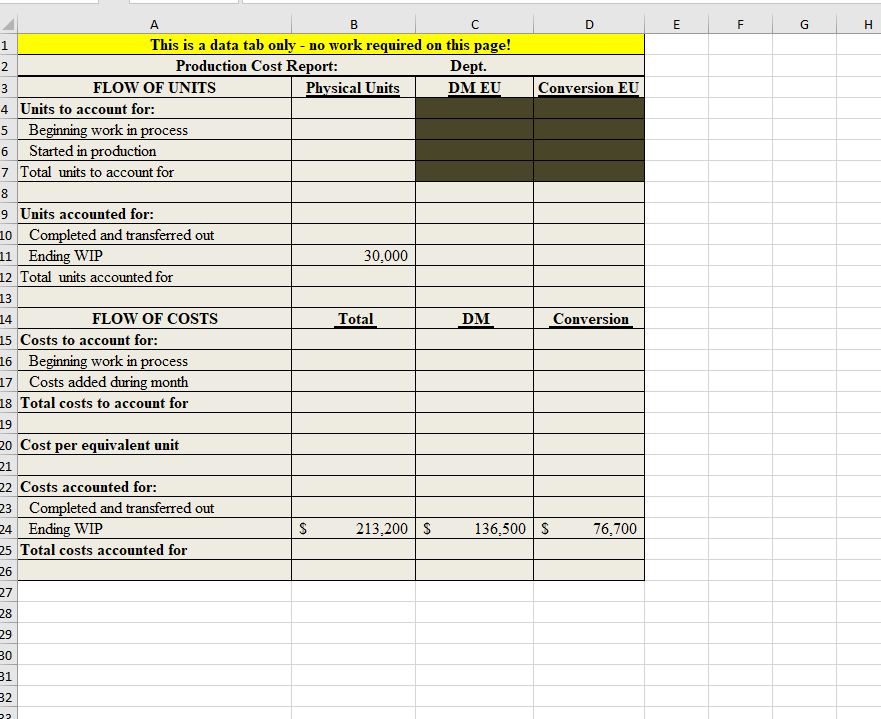The height and width of the screenshot is (719, 881).
Task: Click 'Cost per equivalent unit' cell
Action: coord(155,444)
